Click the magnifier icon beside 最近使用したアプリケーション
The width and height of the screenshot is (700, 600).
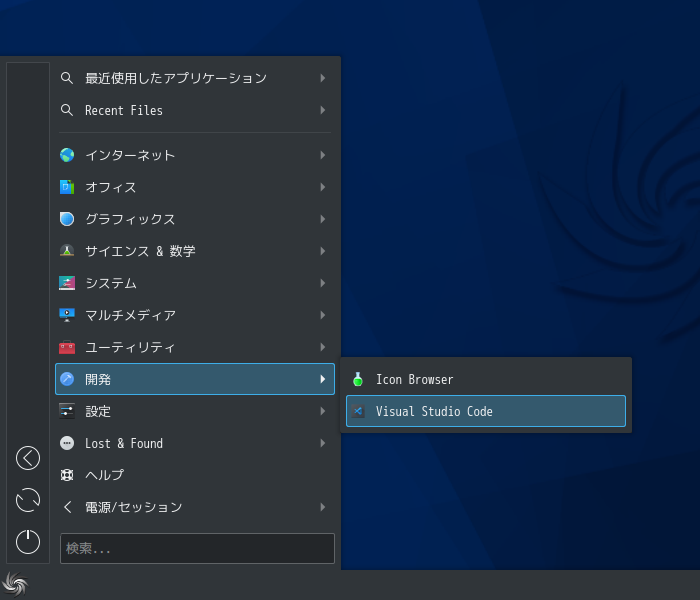coord(67,78)
